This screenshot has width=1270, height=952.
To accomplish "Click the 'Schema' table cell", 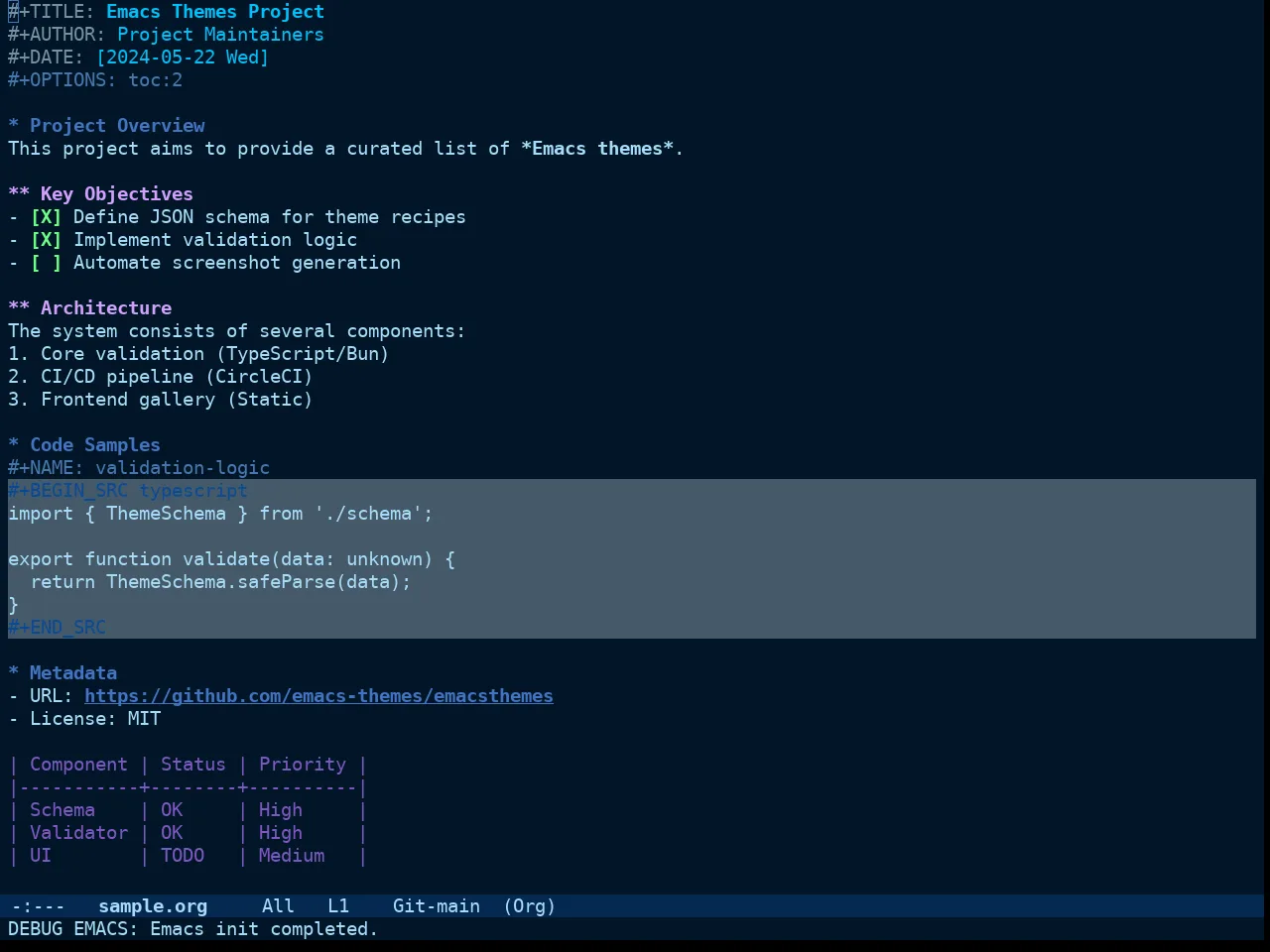I will pos(63,810).
